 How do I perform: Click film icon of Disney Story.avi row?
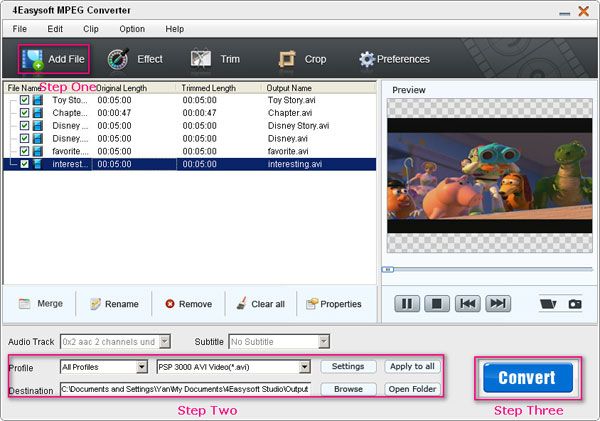click(x=38, y=126)
